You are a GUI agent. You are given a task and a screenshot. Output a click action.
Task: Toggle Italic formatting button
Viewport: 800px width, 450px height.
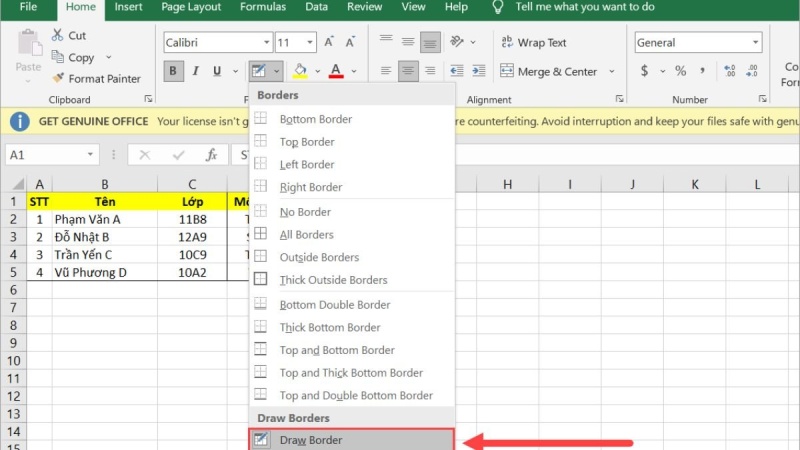[x=195, y=71]
